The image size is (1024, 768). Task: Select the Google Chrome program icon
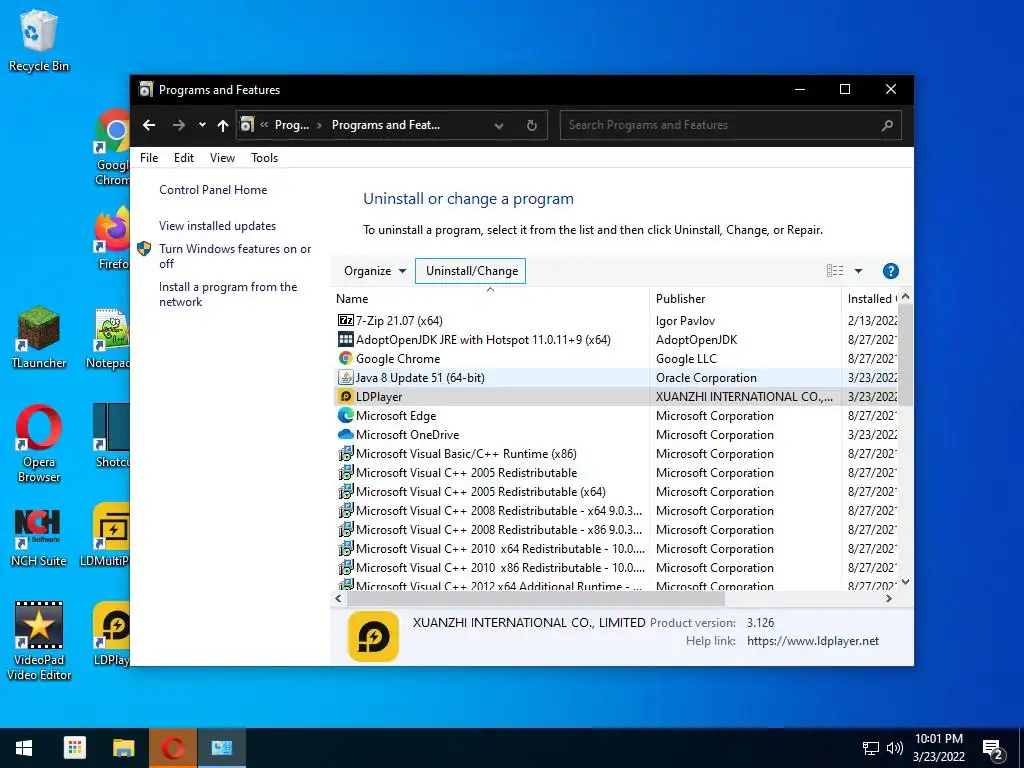coord(345,359)
